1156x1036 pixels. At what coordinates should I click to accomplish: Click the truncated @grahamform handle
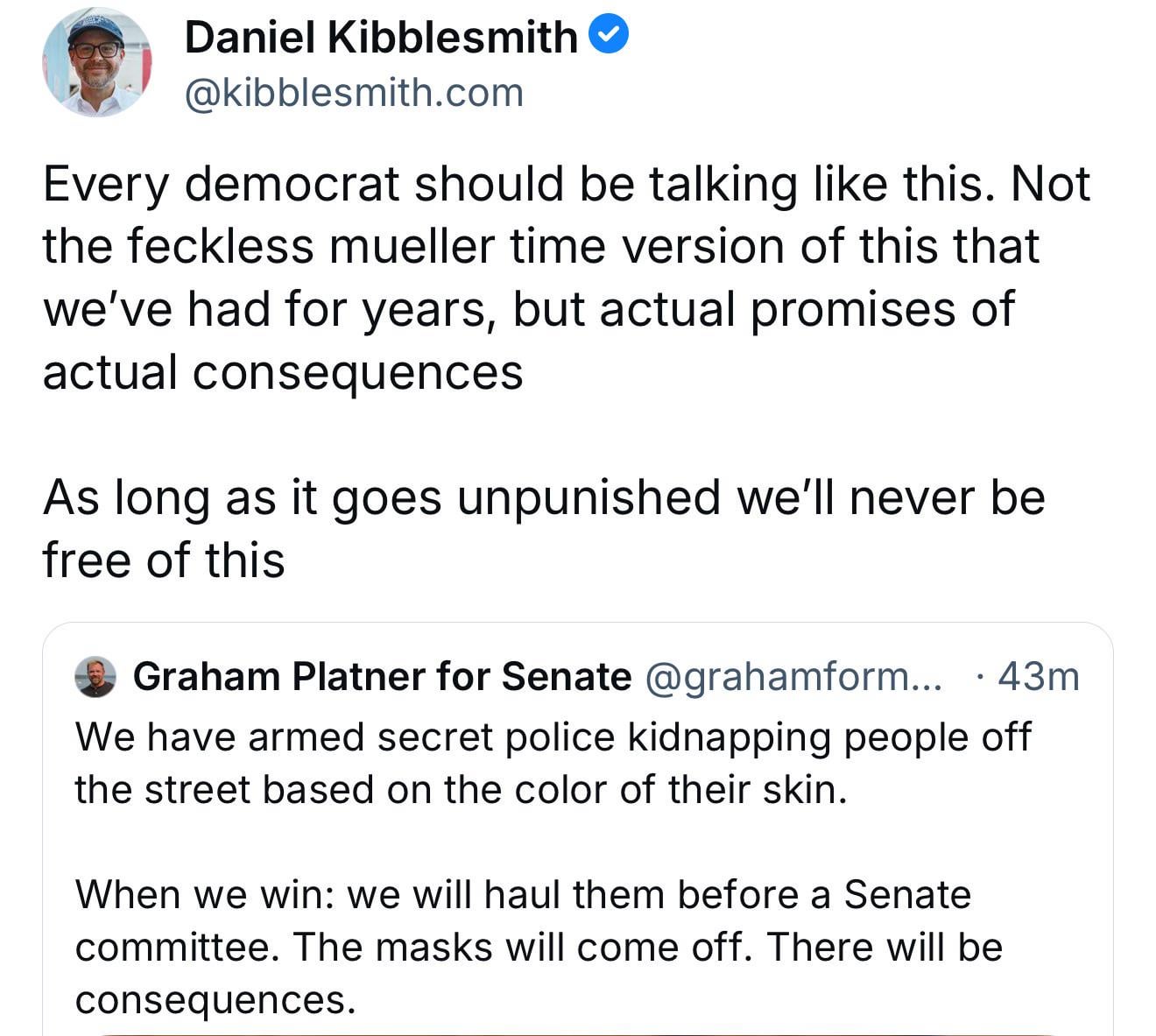pyautogui.click(x=793, y=677)
